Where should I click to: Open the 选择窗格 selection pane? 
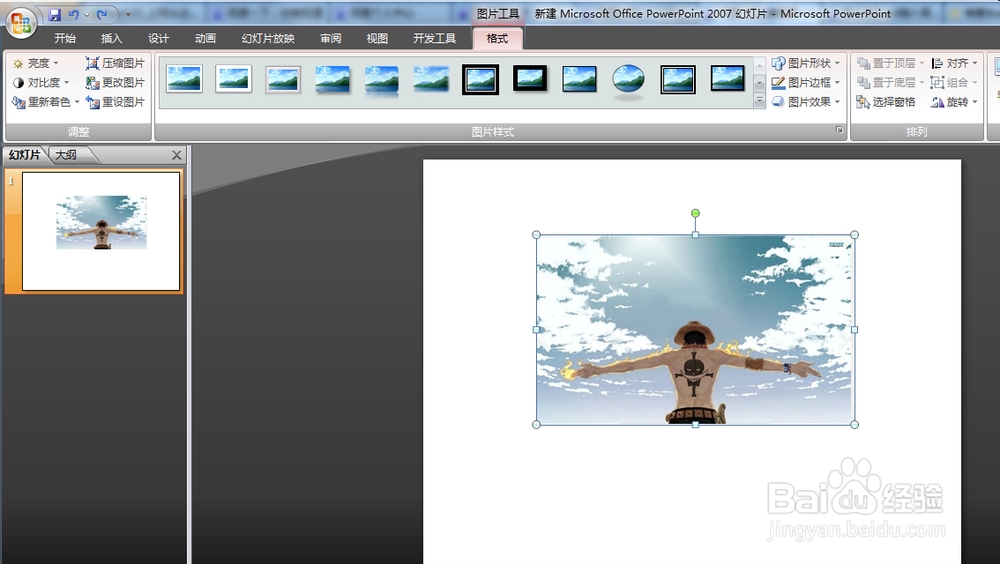pos(886,102)
